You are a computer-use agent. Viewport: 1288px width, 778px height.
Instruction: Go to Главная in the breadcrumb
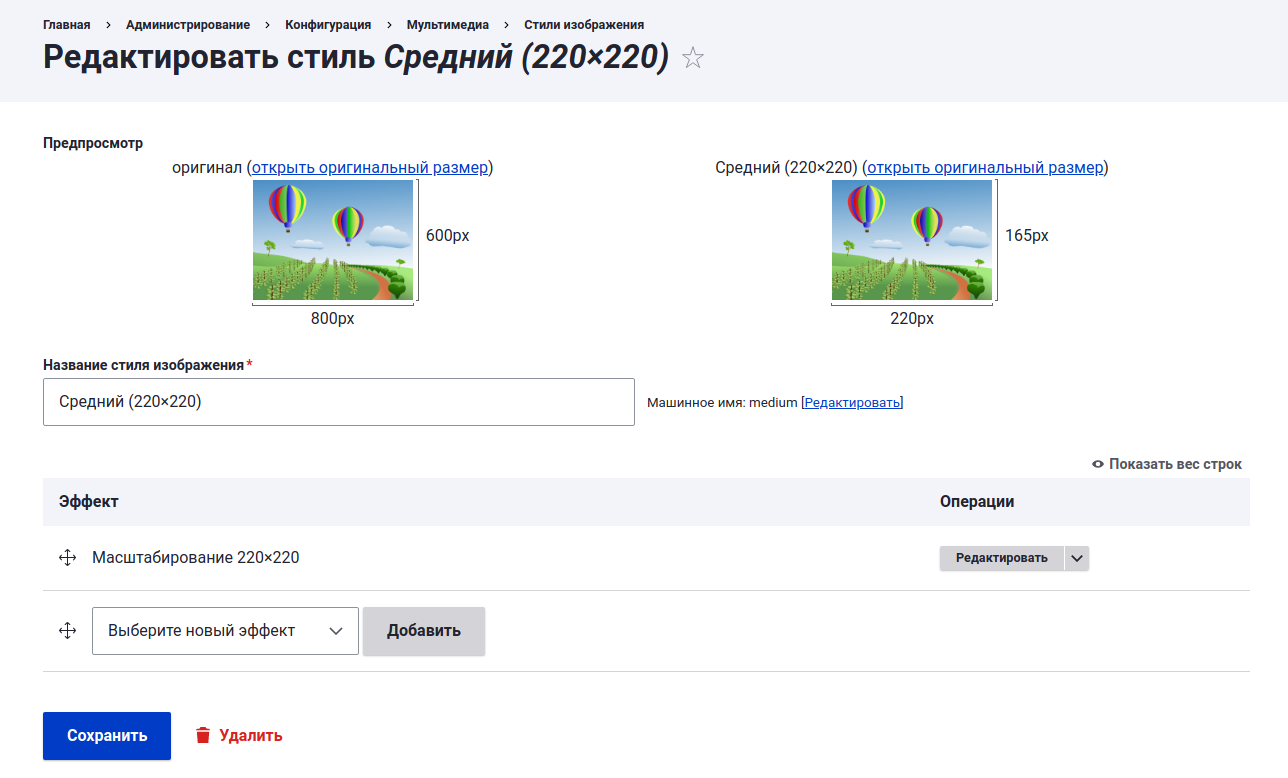pyautogui.click(x=67, y=24)
